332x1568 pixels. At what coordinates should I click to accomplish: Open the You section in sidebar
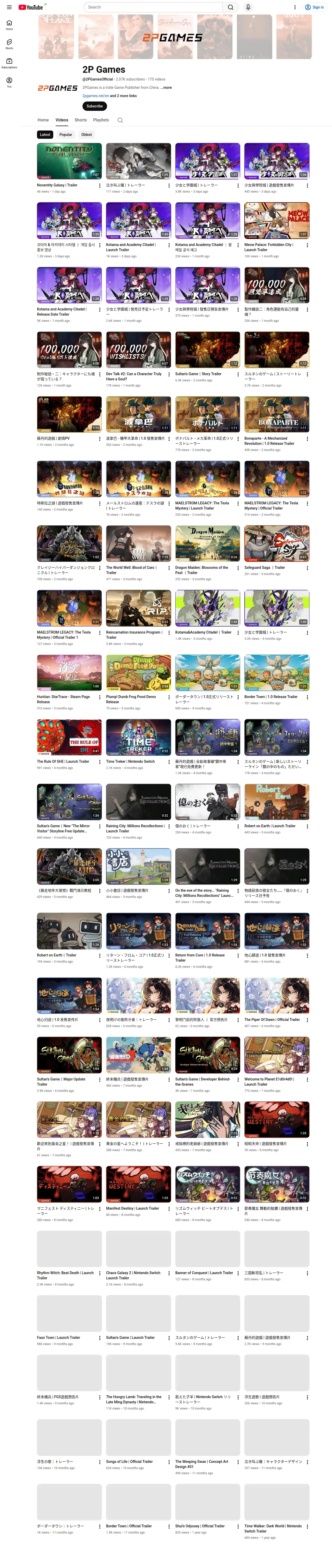pos(9,82)
